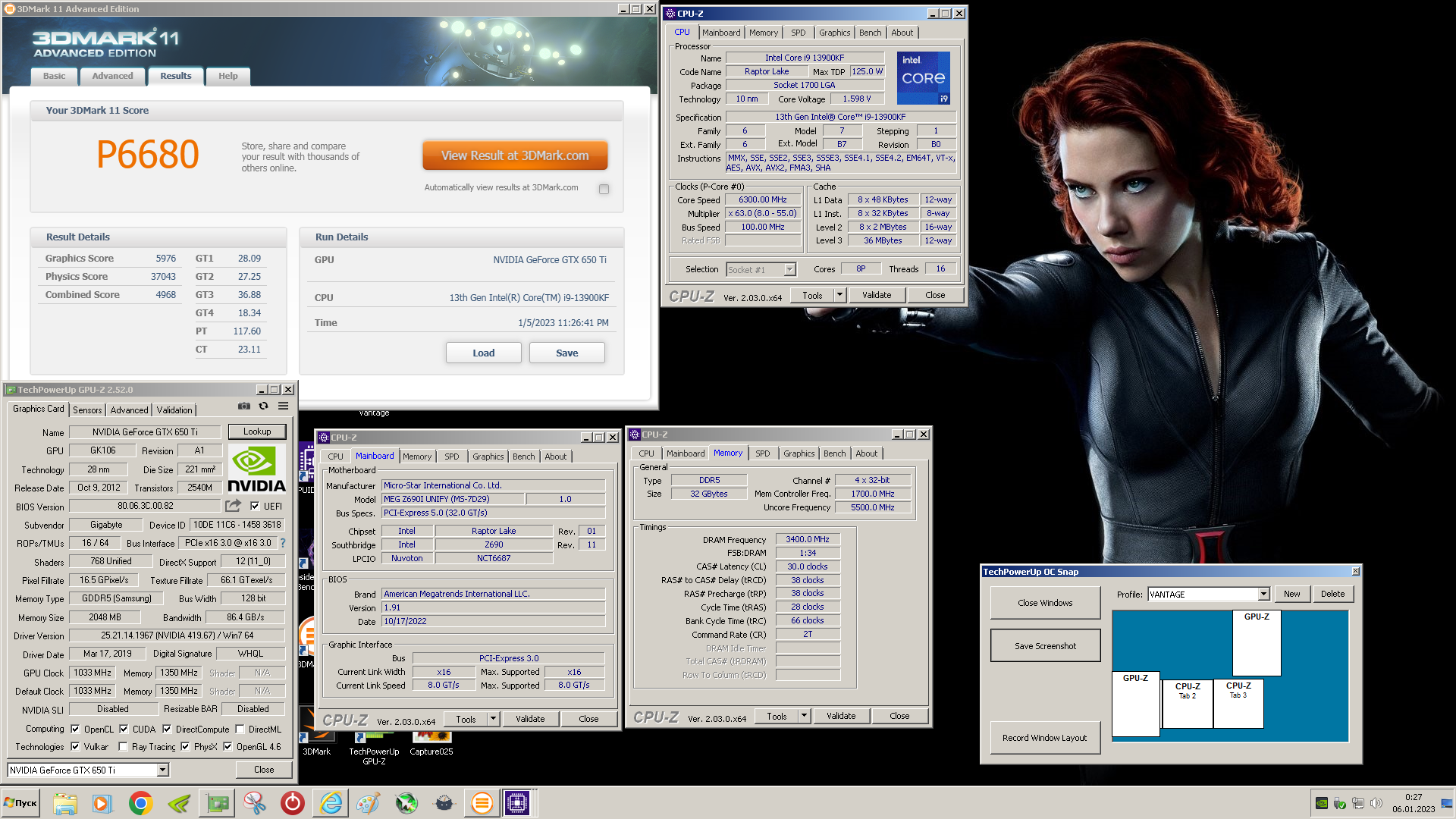This screenshot has width=1456, height=819.
Task: Toggle the Vulkan checkbox
Action: (75, 746)
